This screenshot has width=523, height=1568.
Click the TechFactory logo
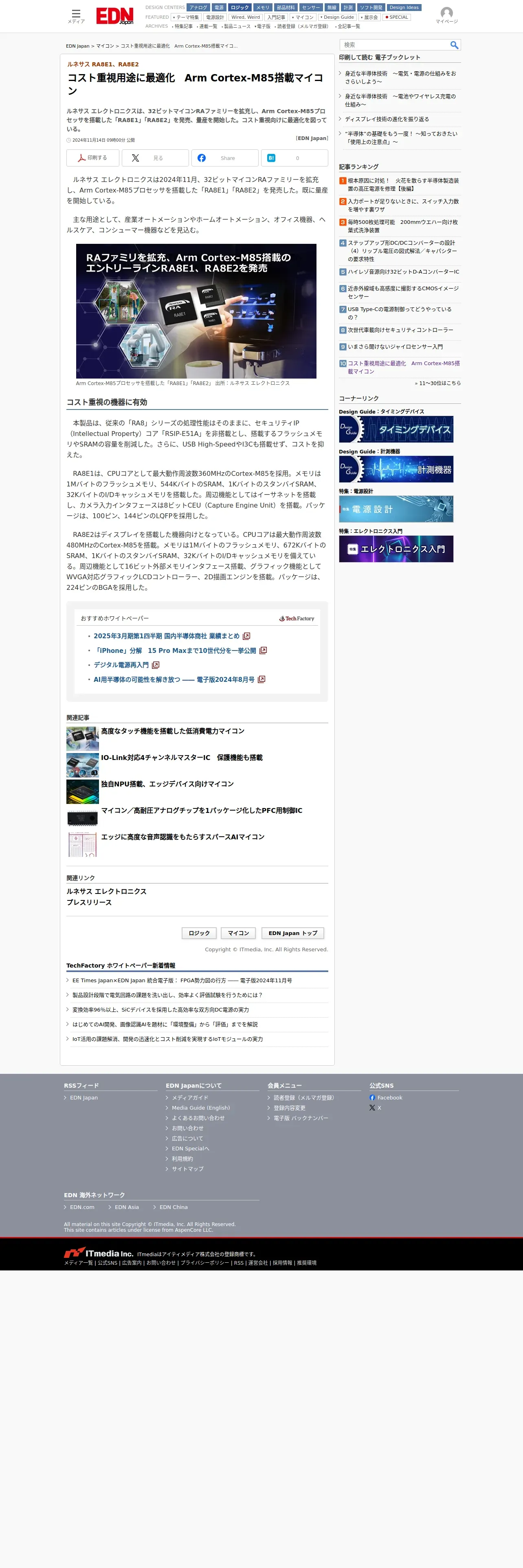(297, 618)
